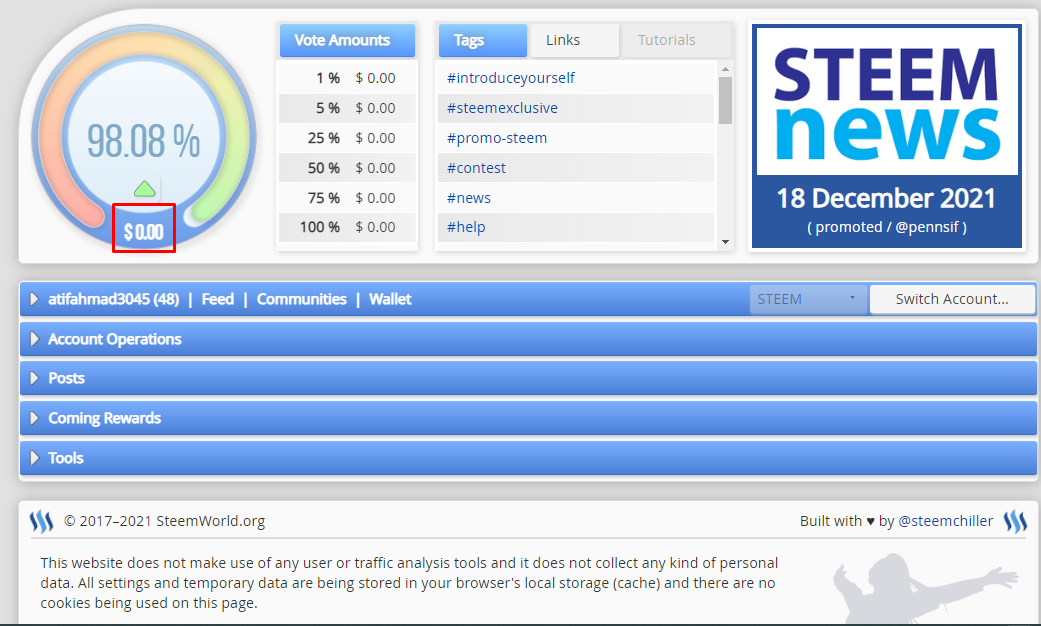Click the atifahmad3045 (48) account name
1041x626 pixels.
114,299
